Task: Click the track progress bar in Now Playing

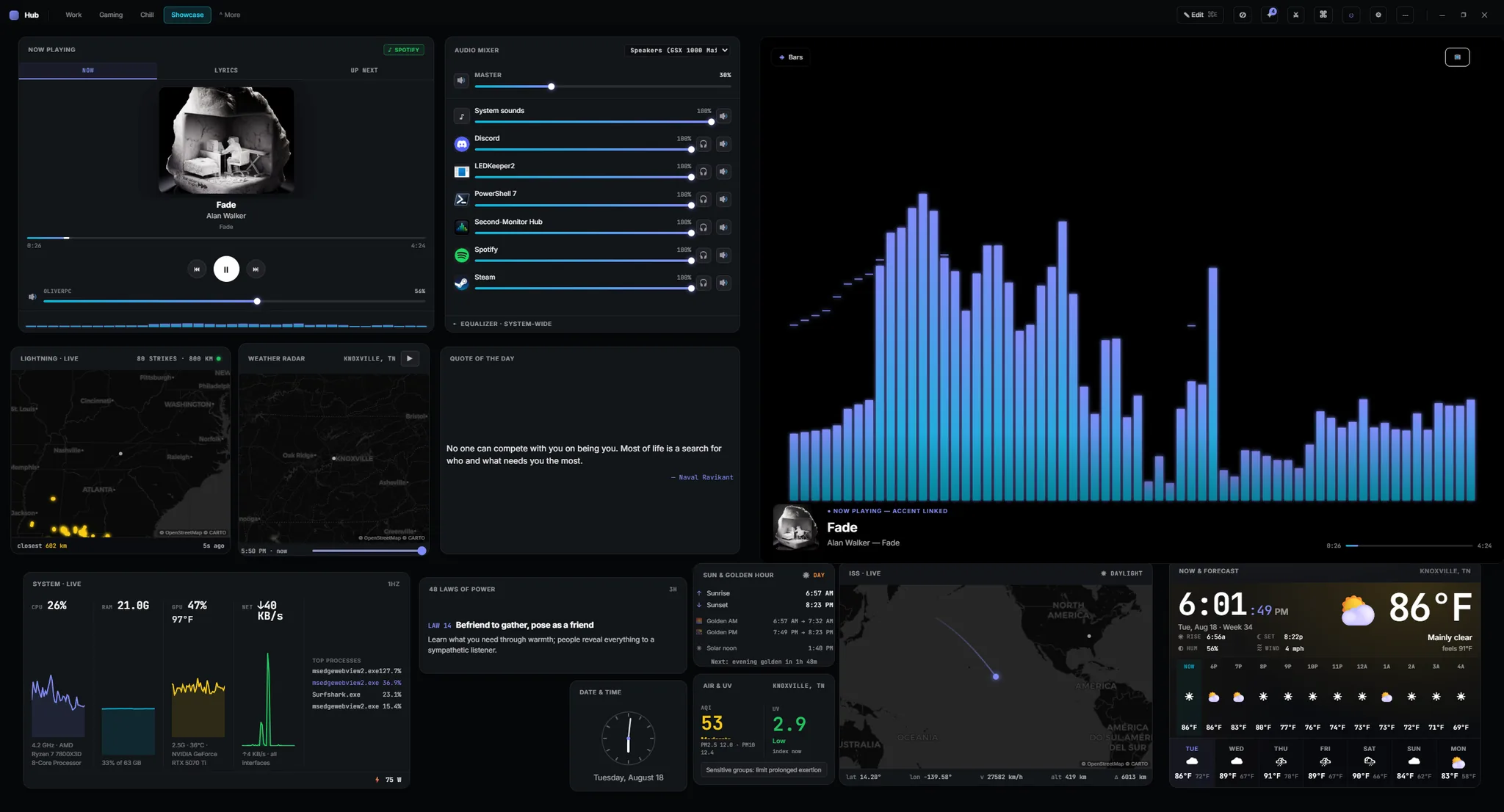Action: (x=226, y=238)
